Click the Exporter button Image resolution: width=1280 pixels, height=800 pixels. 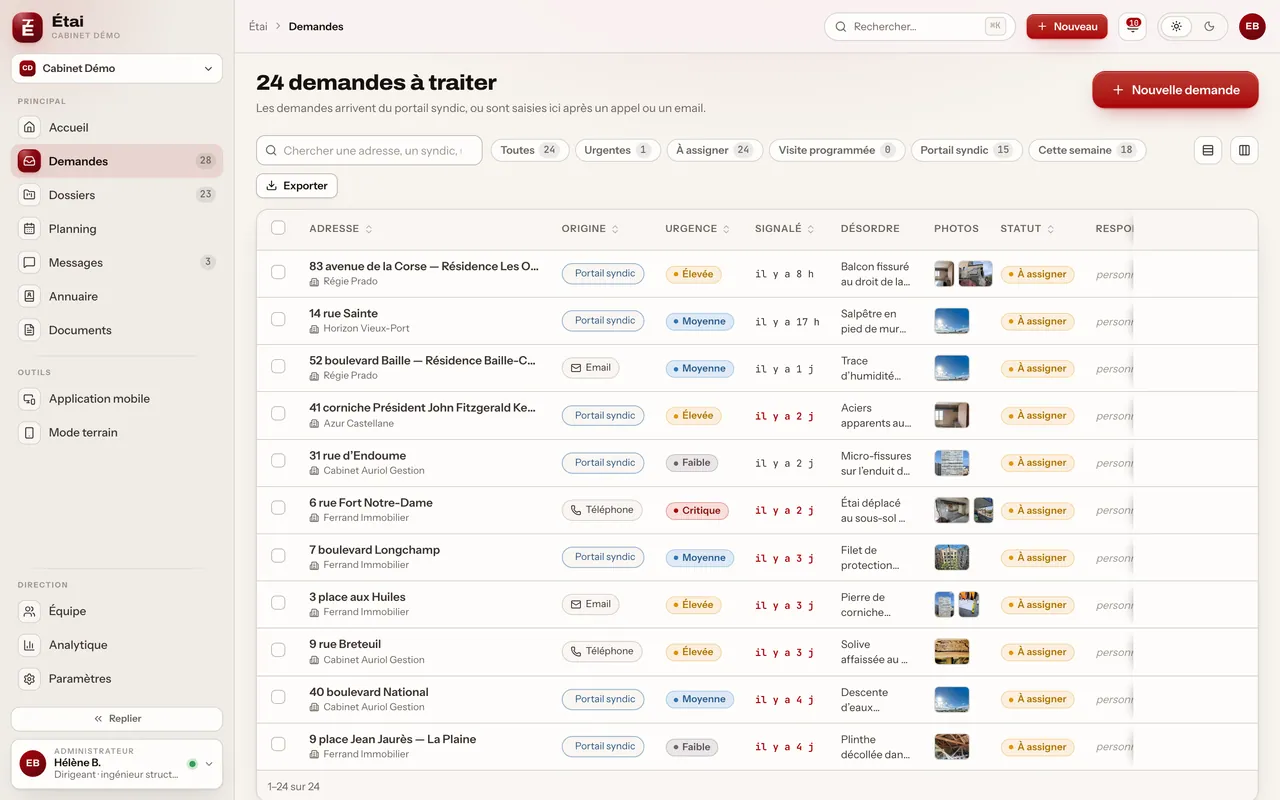pos(297,186)
